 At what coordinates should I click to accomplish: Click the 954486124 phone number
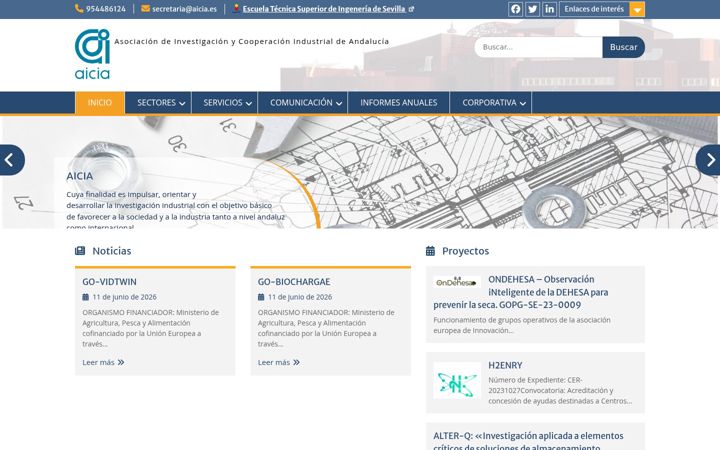106,9
